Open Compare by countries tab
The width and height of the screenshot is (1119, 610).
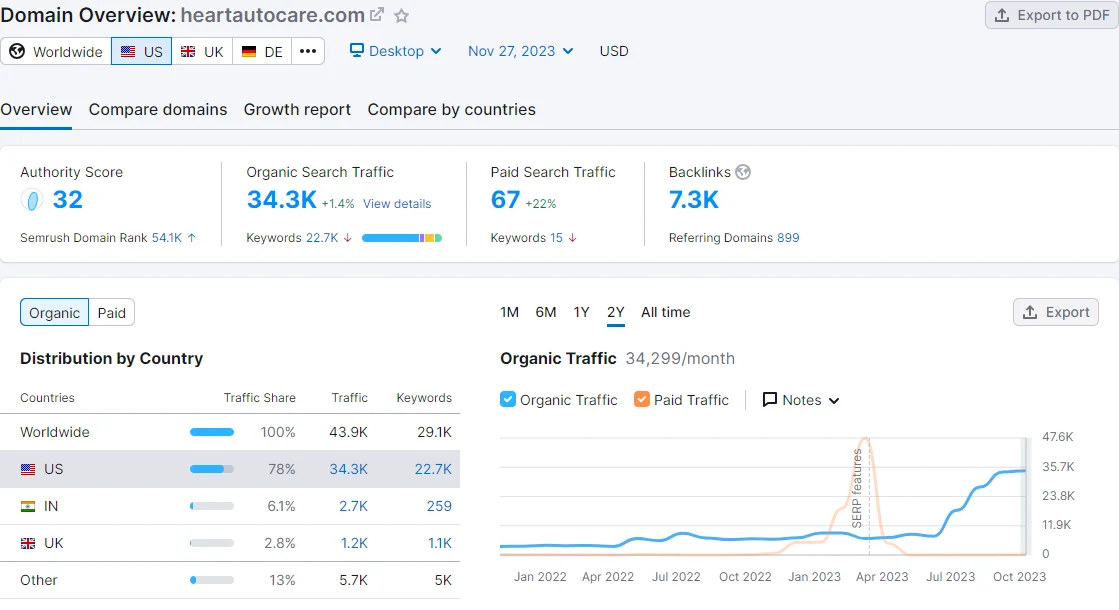pos(451,109)
